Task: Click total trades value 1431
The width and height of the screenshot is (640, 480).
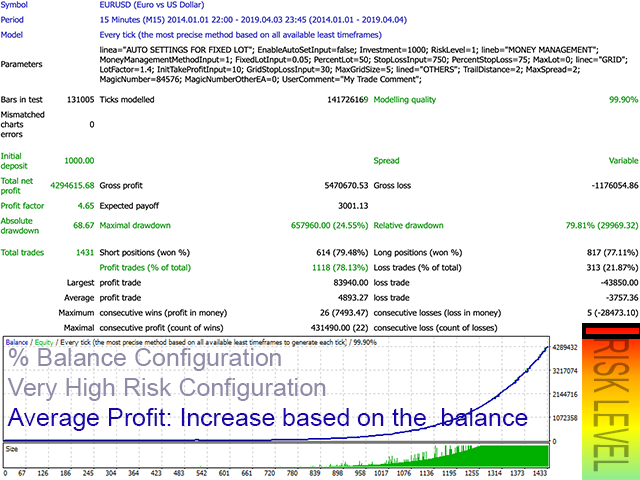Action: pos(85,253)
